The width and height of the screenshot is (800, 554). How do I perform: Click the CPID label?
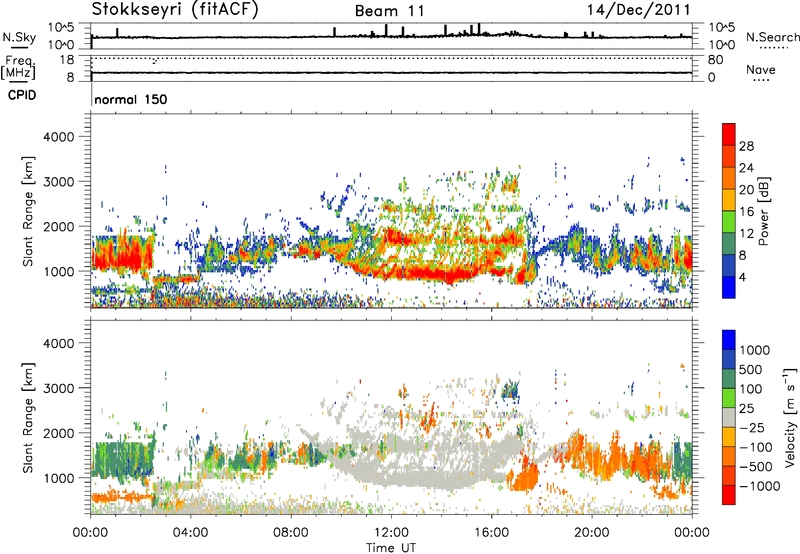pos(22,95)
